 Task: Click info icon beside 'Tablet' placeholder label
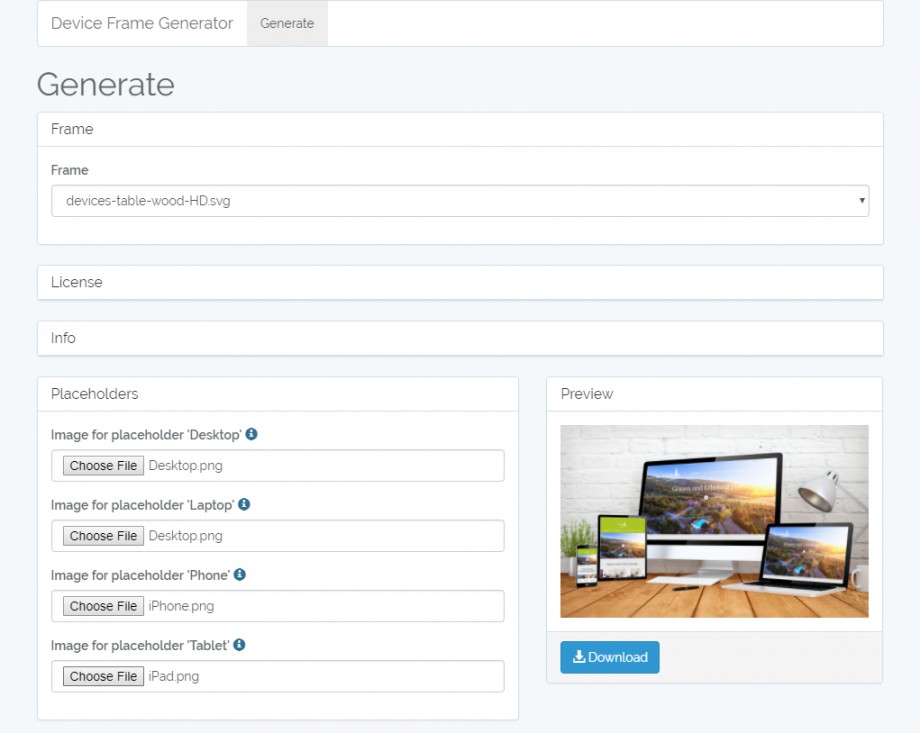[240, 644]
